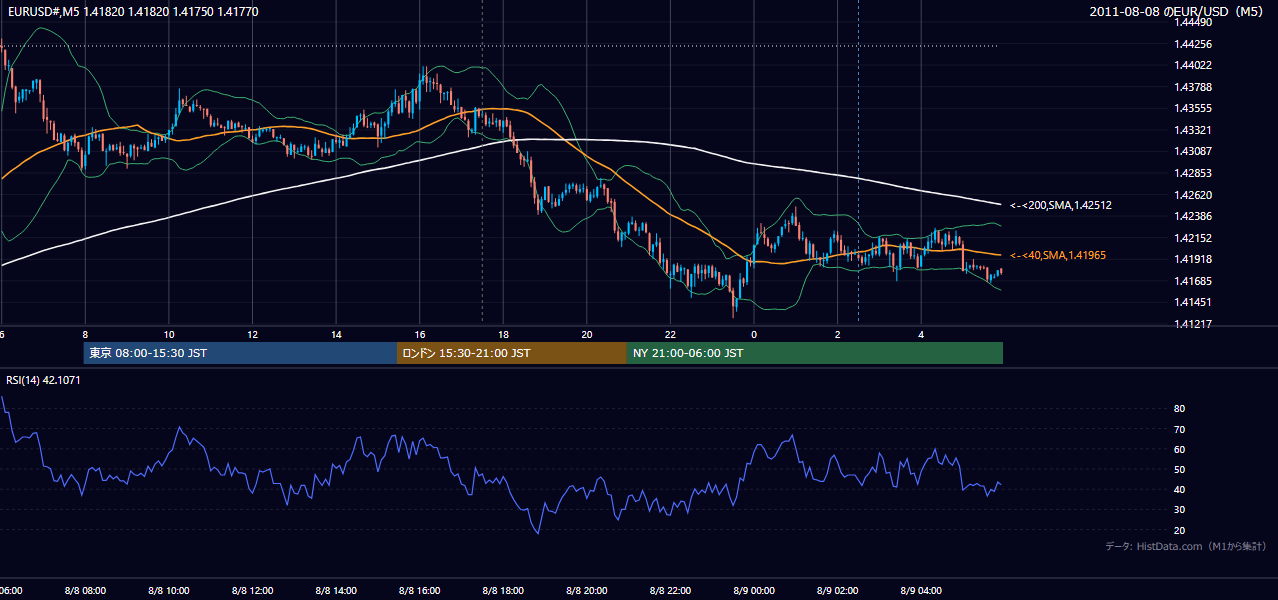The image size is (1278, 600).
Task: Click RSI scale level 50
Action: [1180, 469]
